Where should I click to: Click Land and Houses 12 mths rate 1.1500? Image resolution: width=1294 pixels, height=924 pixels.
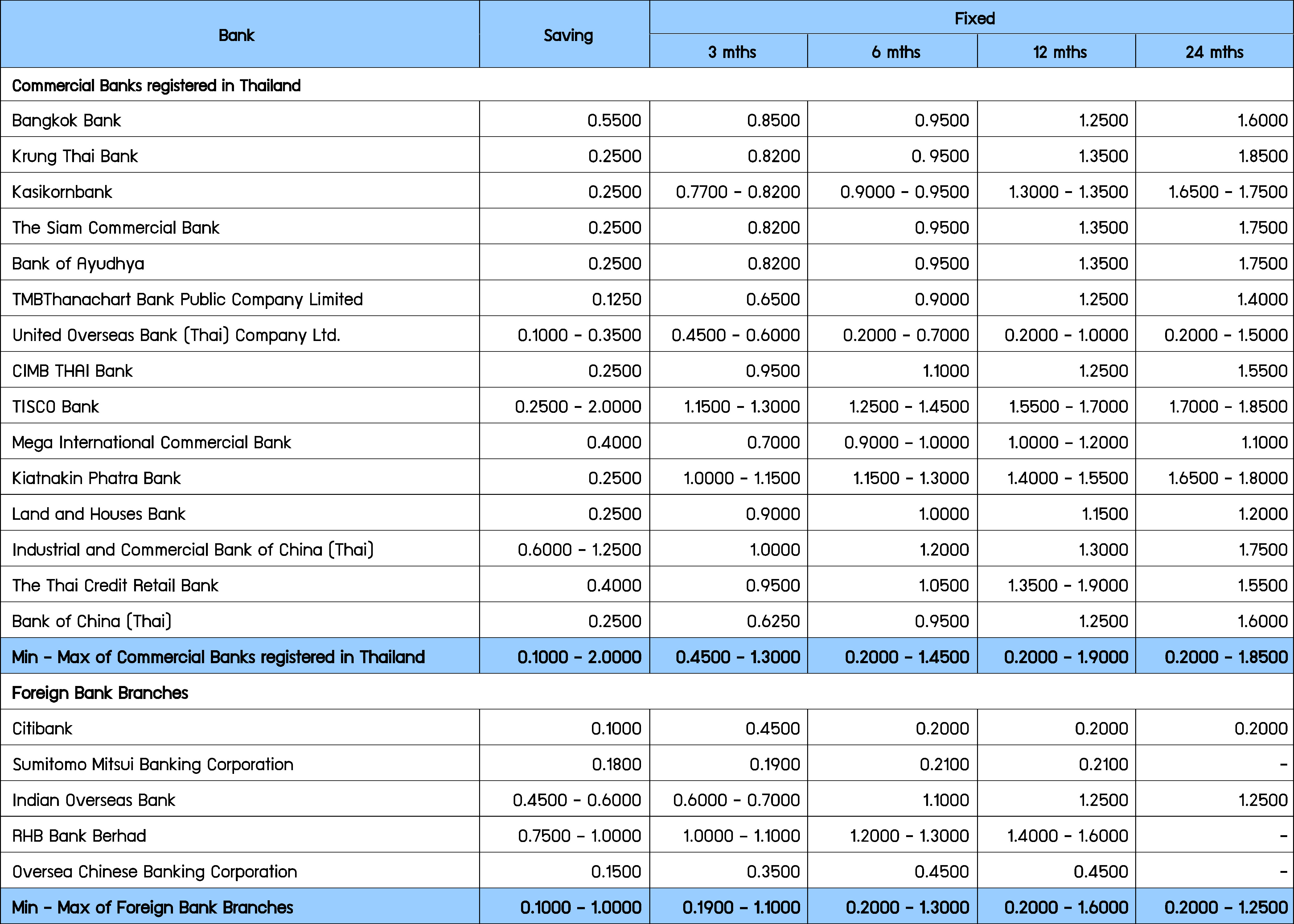pyautogui.click(x=1104, y=514)
